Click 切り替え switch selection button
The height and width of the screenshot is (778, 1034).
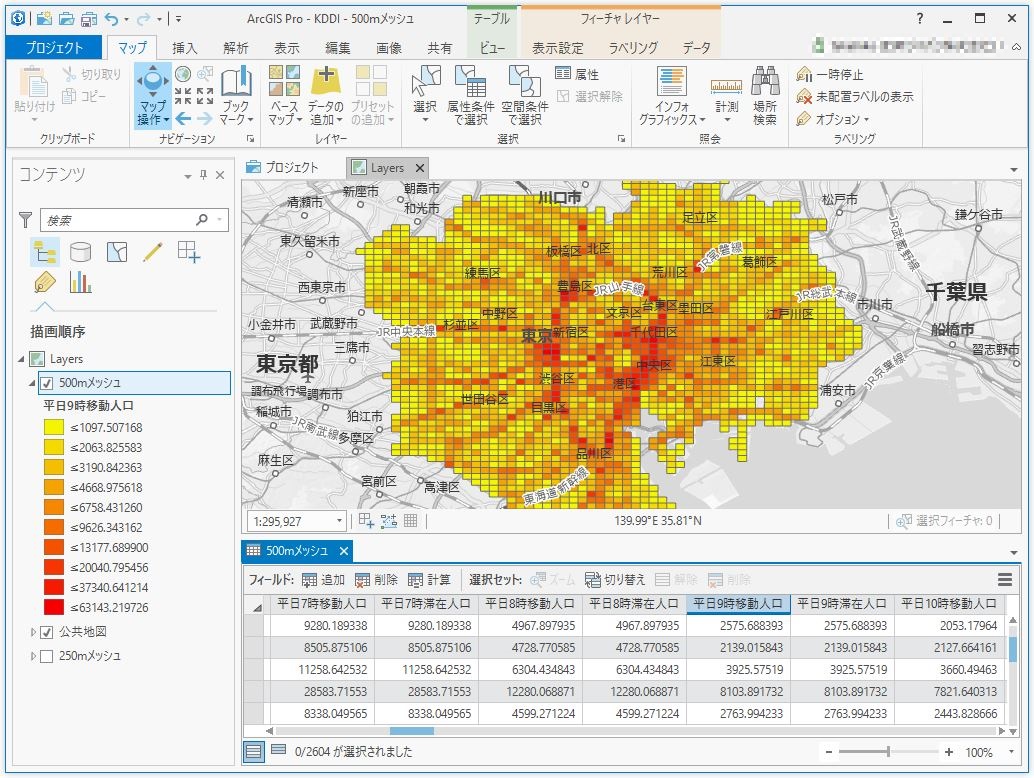click(x=615, y=580)
